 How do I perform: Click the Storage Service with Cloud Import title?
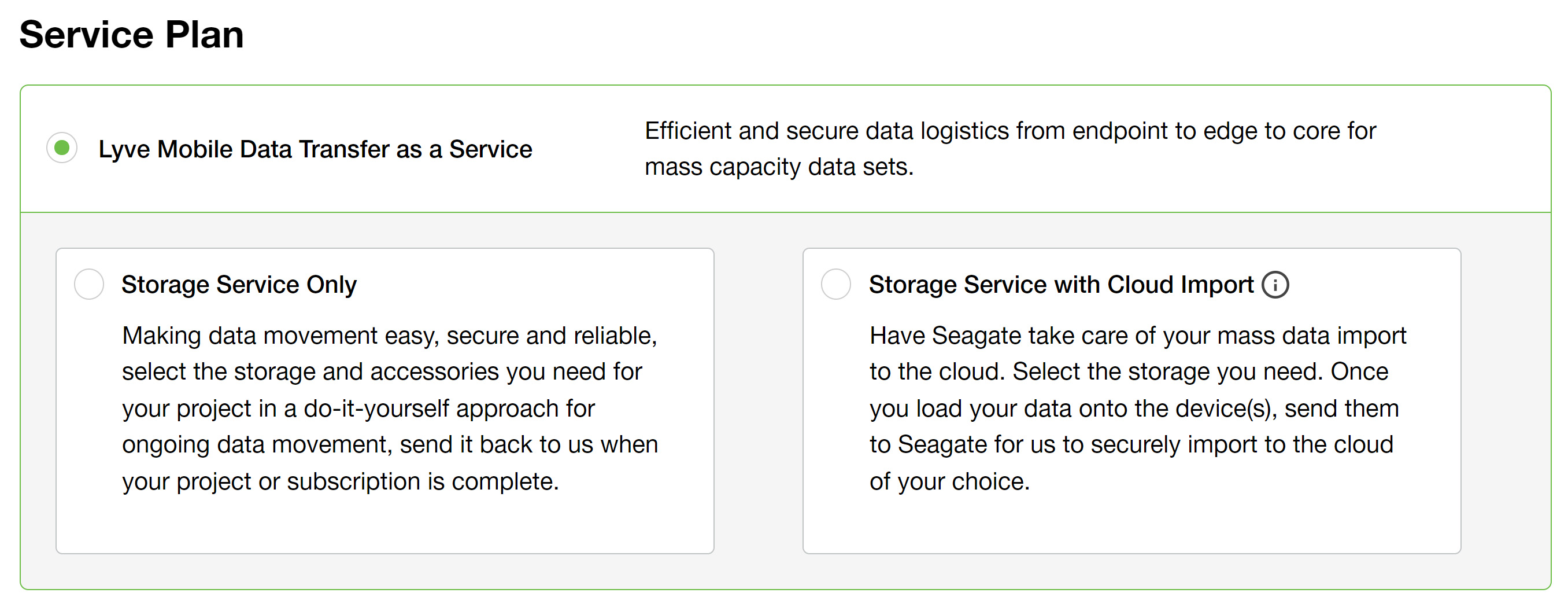click(1060, 285)
